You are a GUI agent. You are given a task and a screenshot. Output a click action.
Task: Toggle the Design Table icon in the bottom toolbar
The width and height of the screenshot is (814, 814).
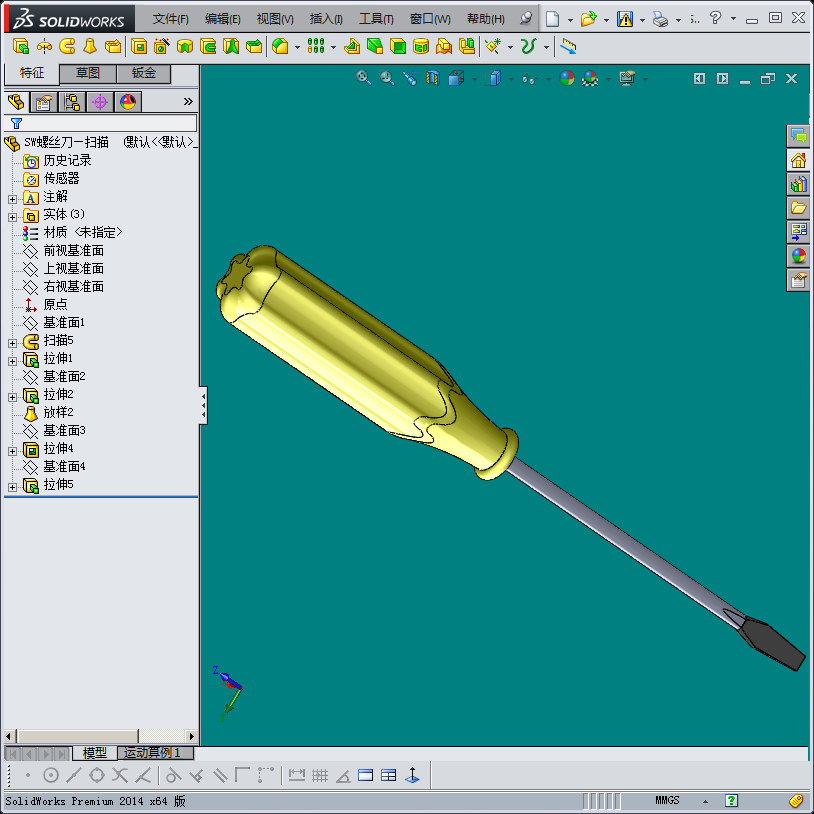coord(388,776)
